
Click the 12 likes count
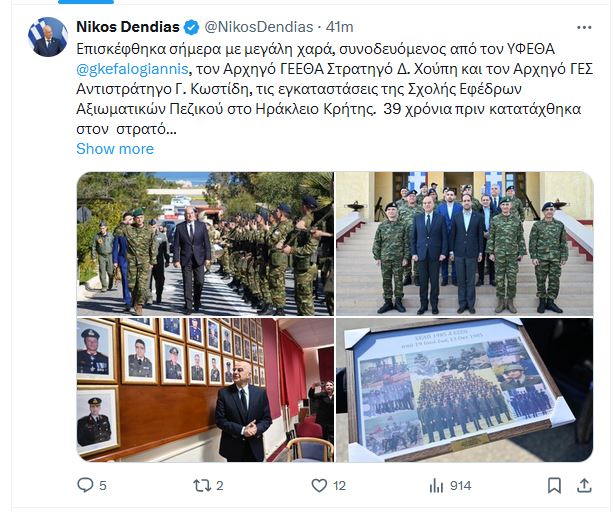340,486
